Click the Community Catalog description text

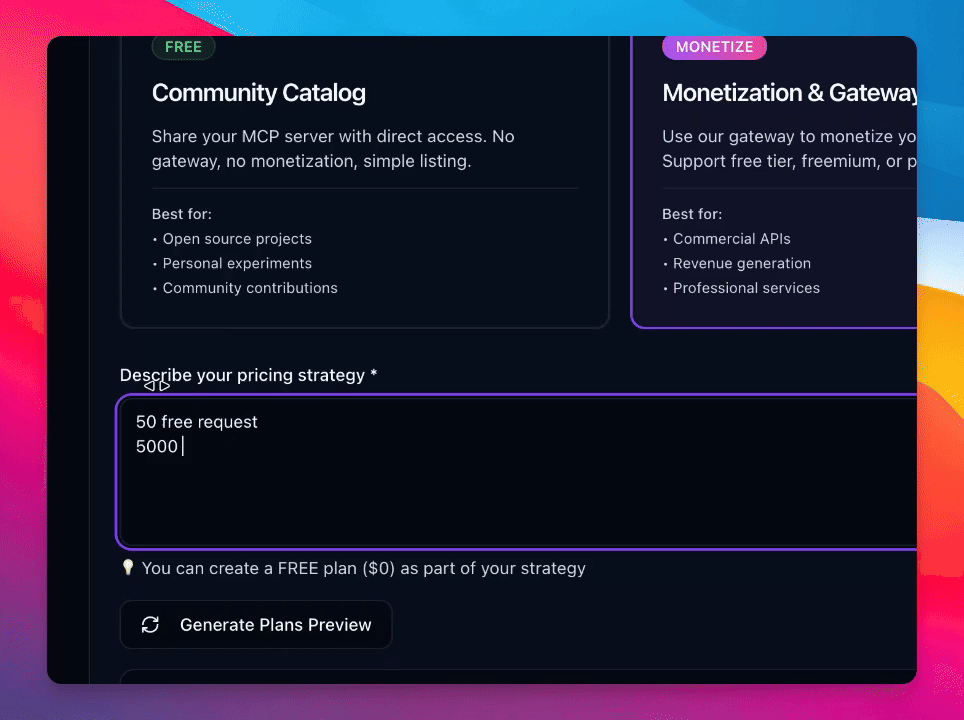[x=333, y=148]
